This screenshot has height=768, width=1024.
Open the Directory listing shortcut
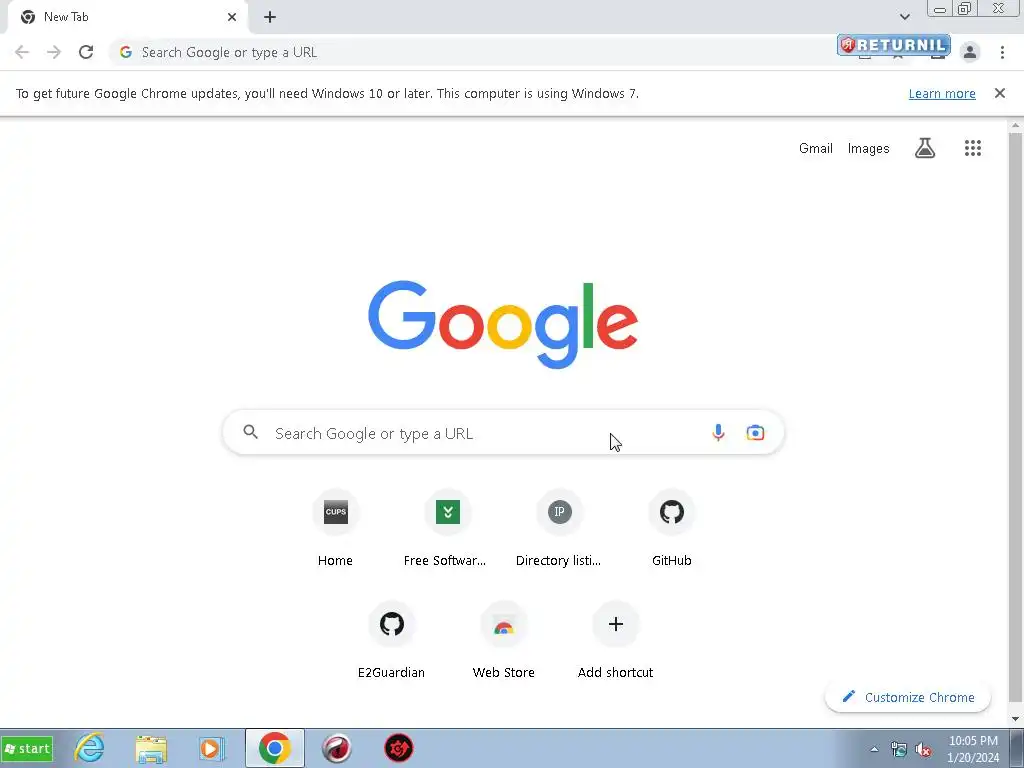(559, 528)
